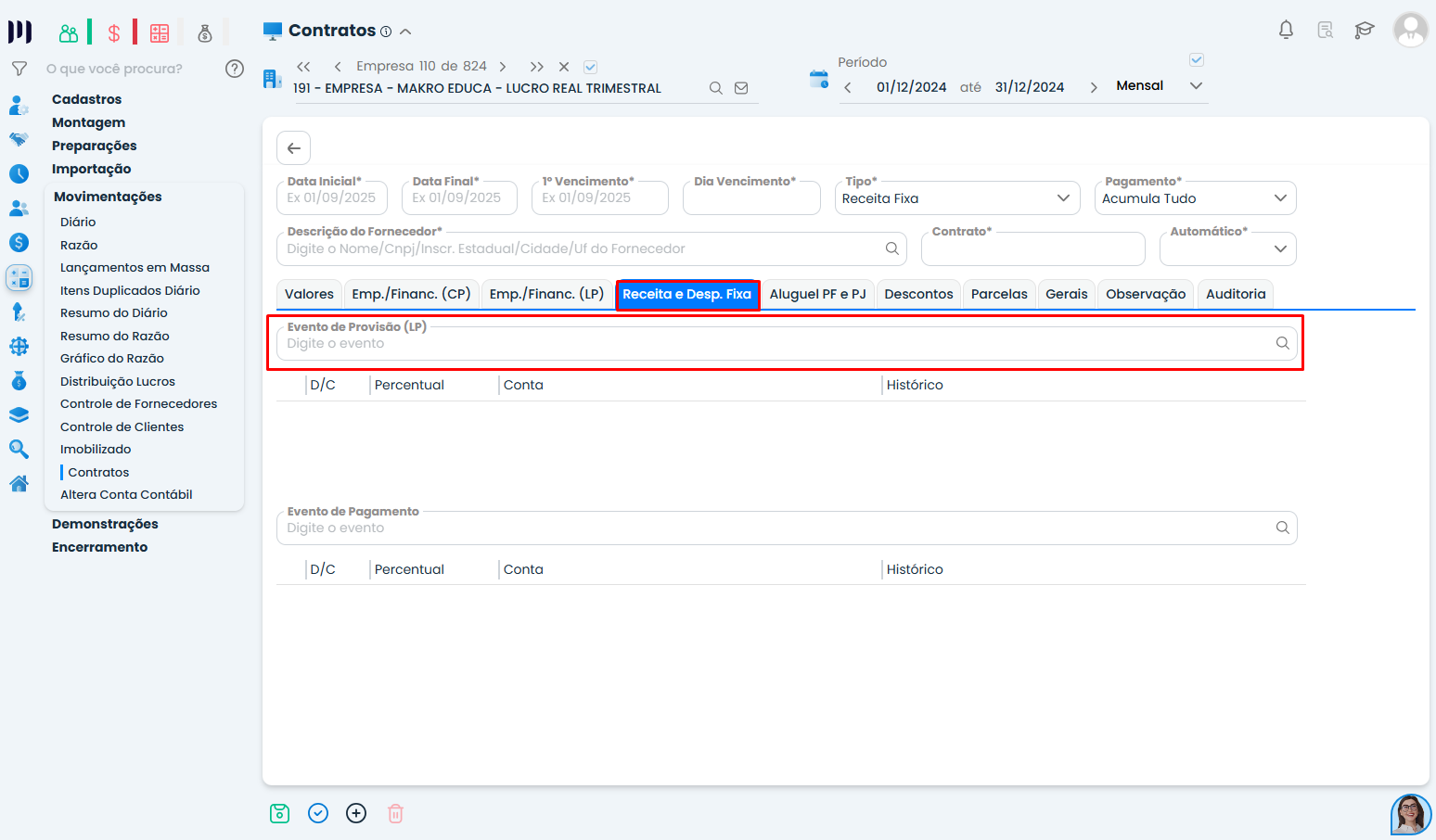
Task: Click the envelope icon next to company name
Action: click(741, 88)
